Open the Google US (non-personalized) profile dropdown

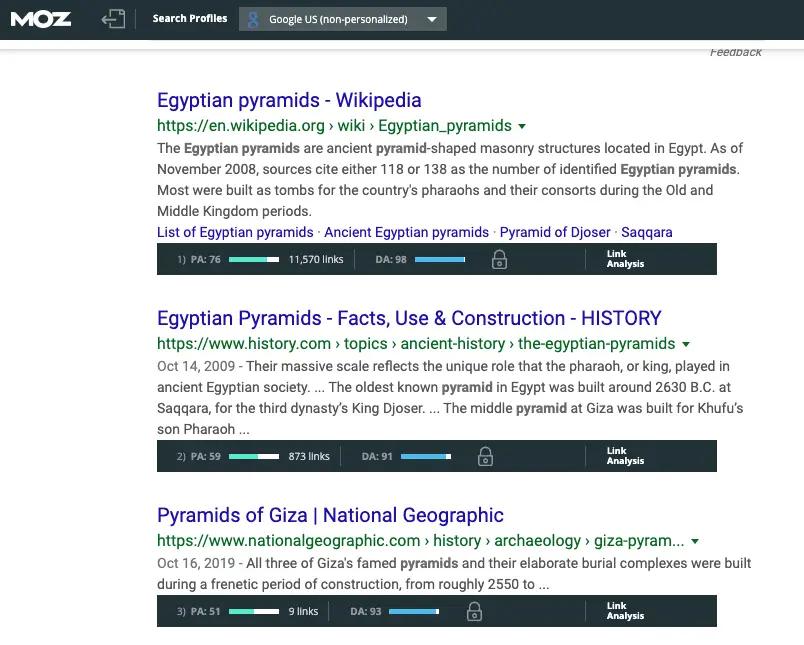tap(343, 19)
